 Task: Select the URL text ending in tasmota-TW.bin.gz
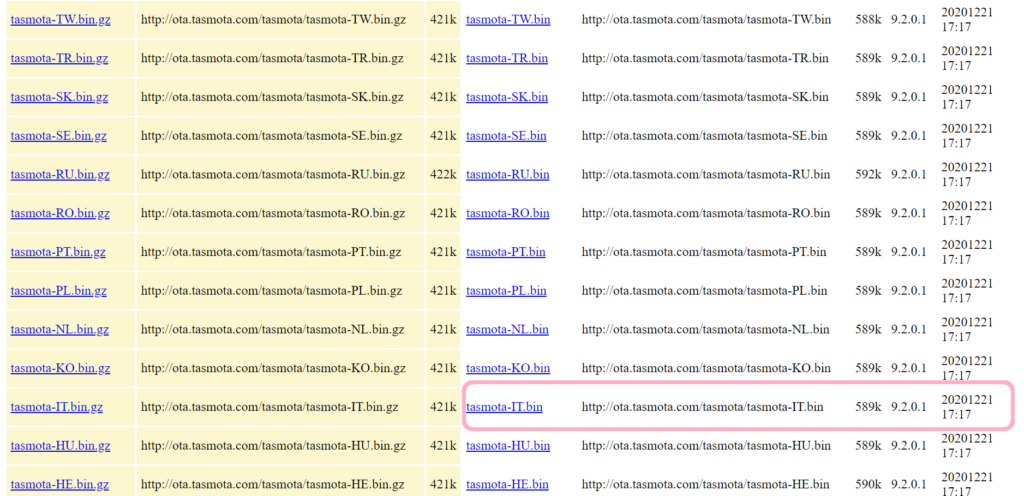[274, 20]
